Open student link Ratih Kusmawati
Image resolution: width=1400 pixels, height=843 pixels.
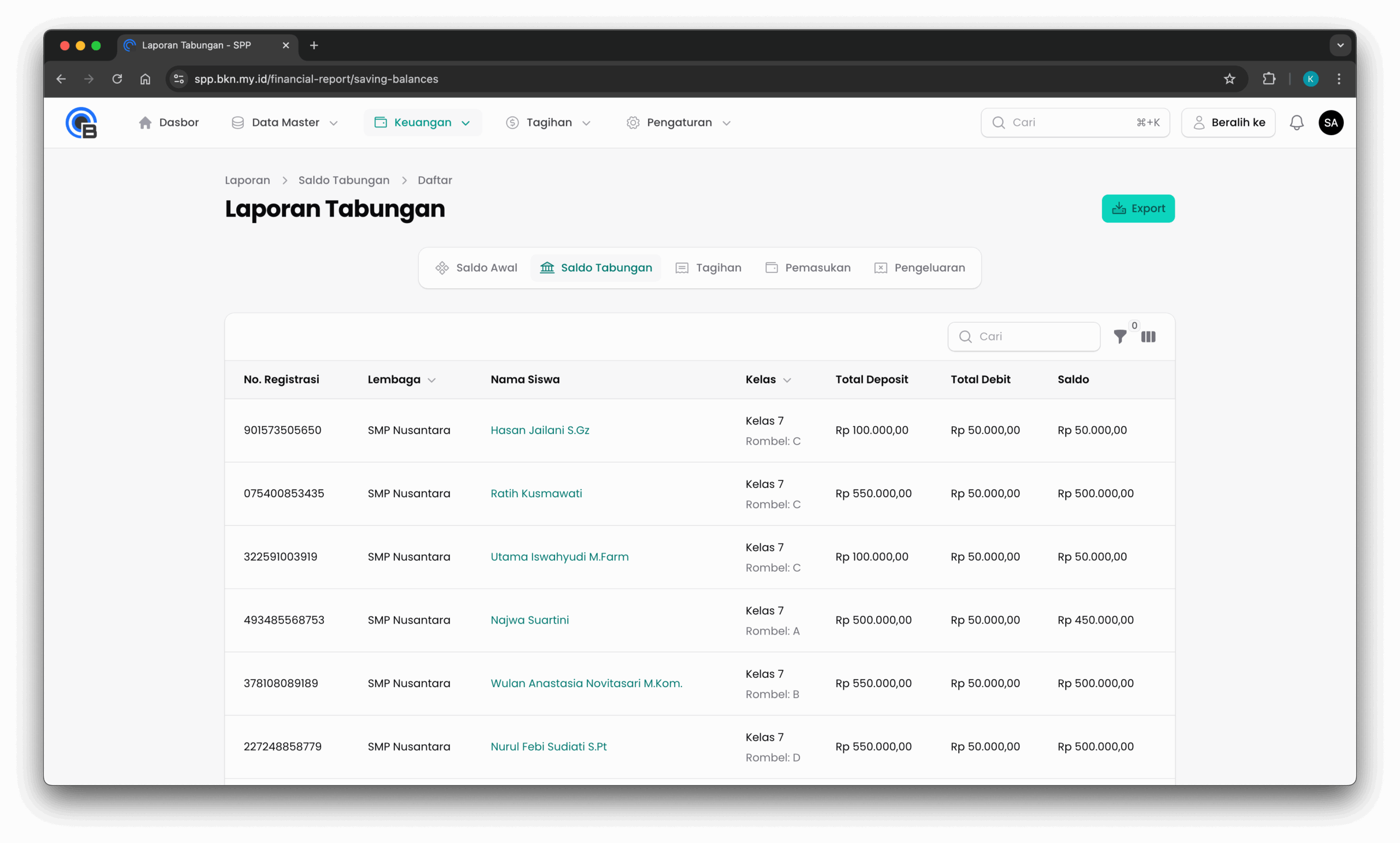(x=536, y=493)
